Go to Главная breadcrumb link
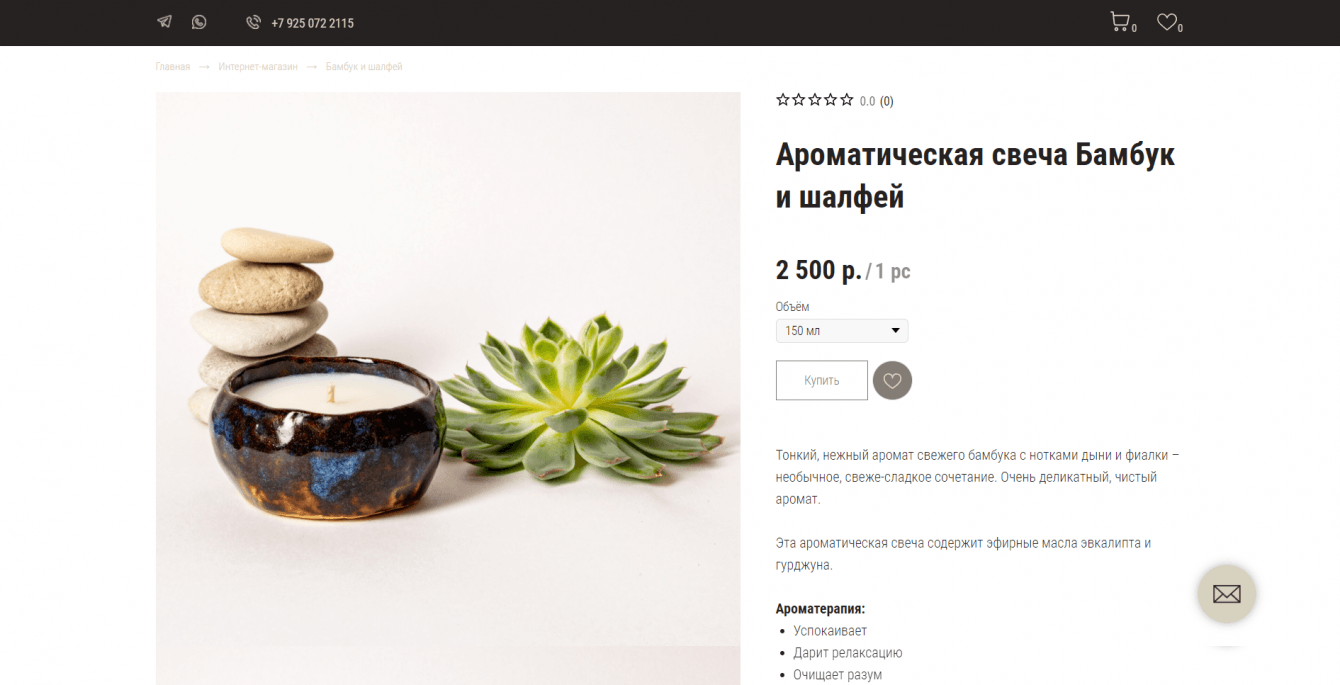1340x685 pixels. point(172,67)
